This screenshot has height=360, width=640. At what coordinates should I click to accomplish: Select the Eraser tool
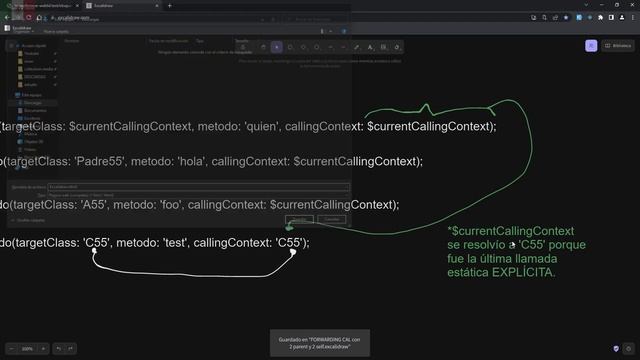pyautogui.click(x=397, y=47)
